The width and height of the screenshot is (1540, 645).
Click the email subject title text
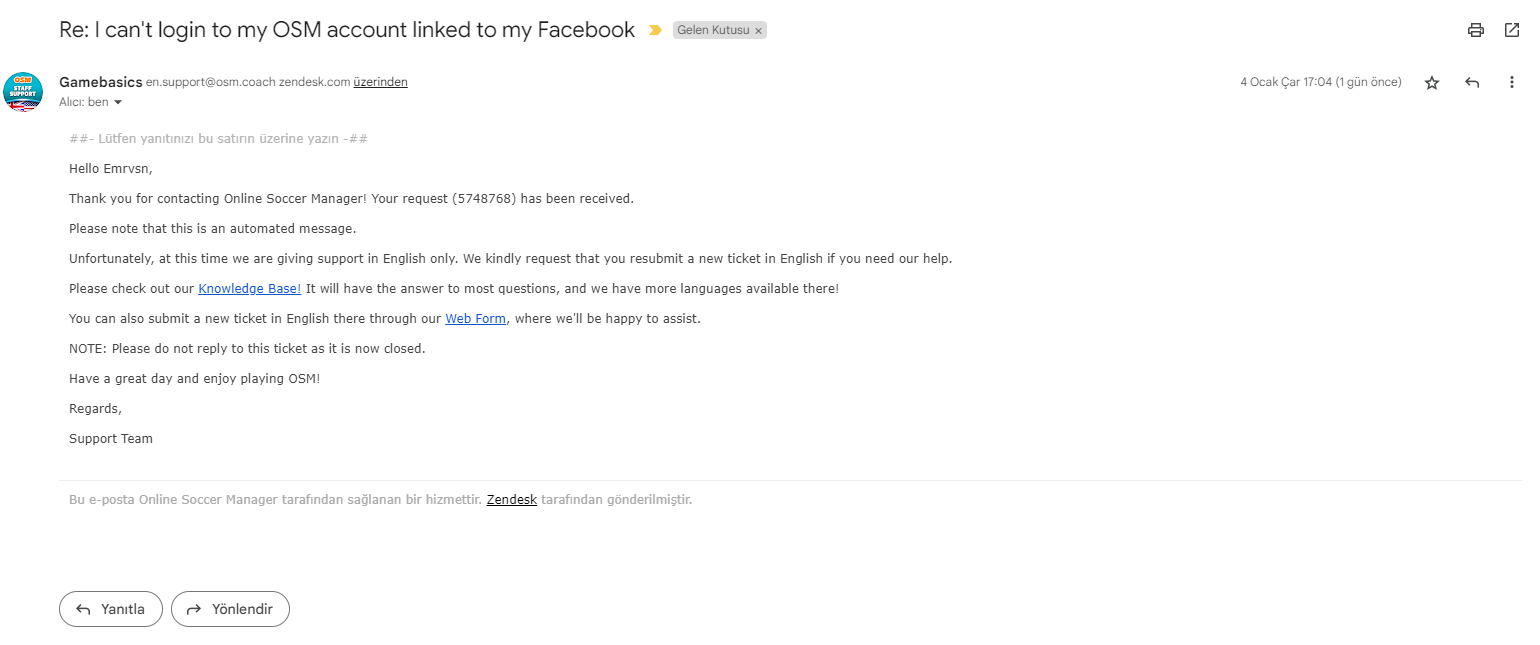point(347,30)
